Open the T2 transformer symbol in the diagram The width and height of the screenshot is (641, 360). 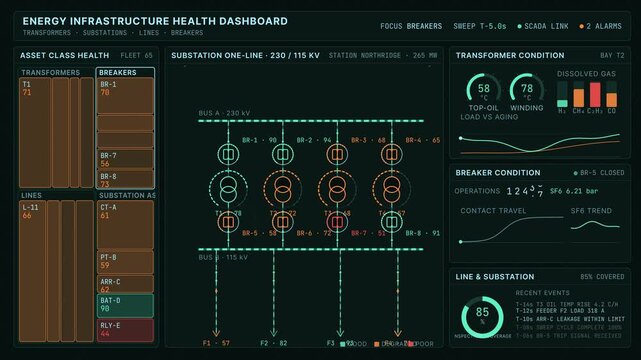pos(282,189)
